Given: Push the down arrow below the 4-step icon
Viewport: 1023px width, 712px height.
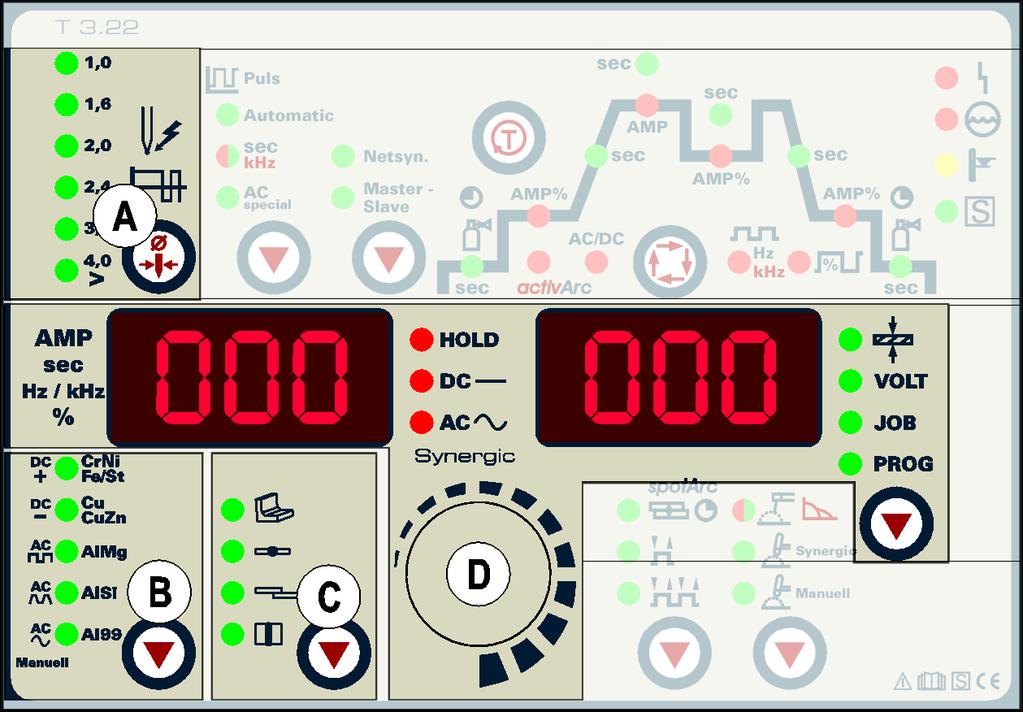Looking at the screenshot, I should coord(674,653).
